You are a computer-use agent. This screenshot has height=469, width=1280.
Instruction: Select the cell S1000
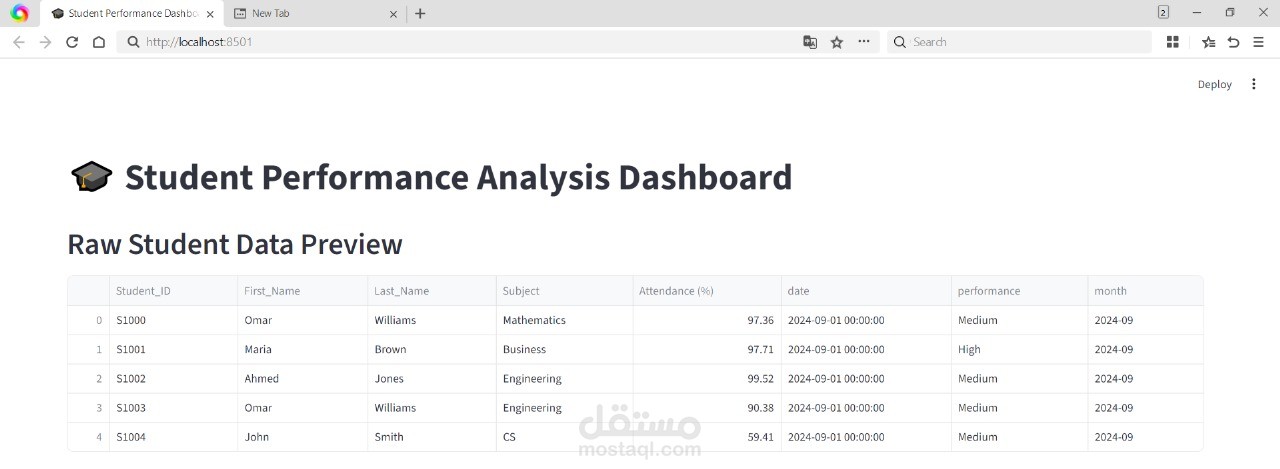coord(174,320)
